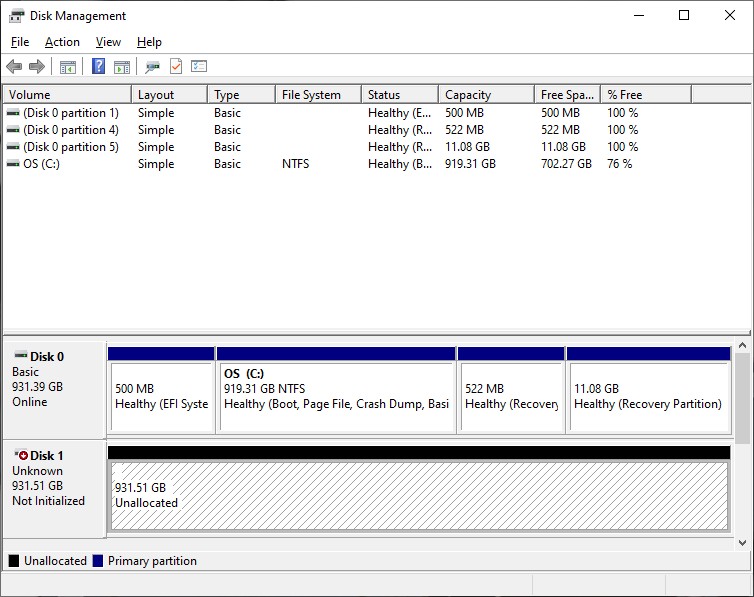Image resolution: width=754 pixels, height=597 pixels.
Task: Toggle the Show/Hide Action Pane icon
Action: (122, 67)
